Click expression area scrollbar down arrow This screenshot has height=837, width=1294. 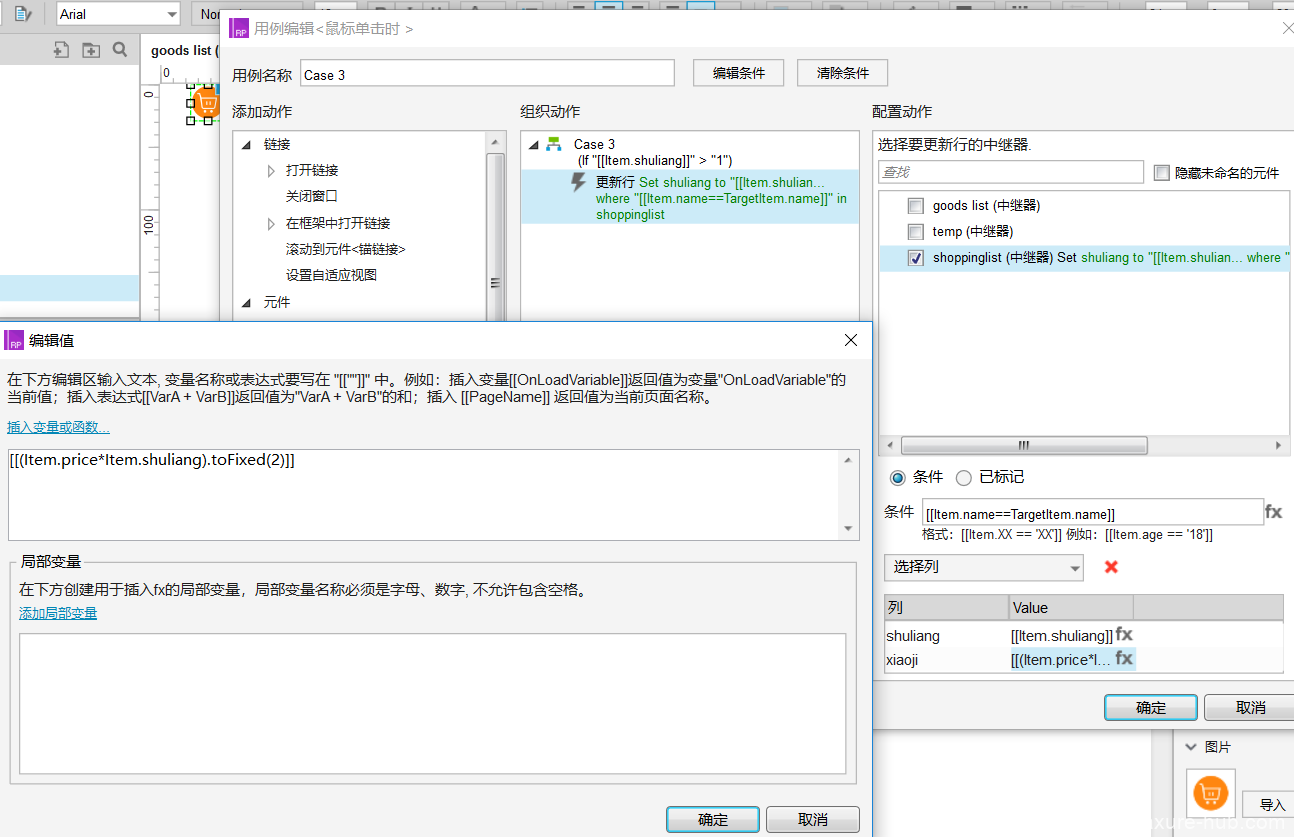click(849, 530)
